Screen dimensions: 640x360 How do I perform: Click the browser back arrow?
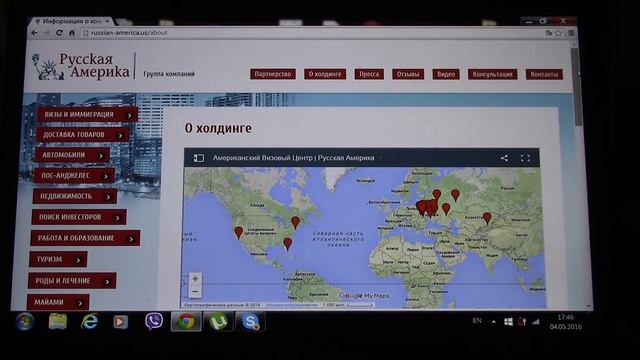coord(35,33)
